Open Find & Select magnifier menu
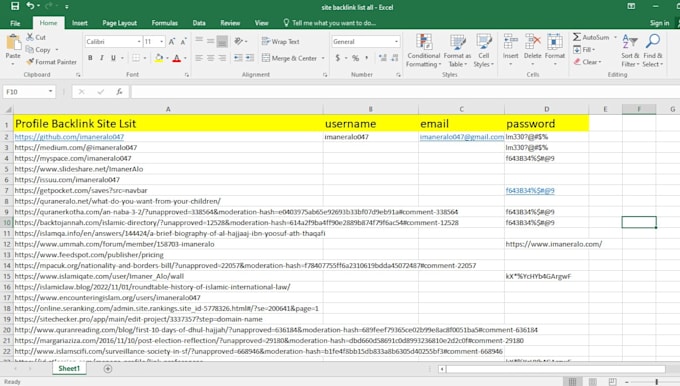Image resolution: width=680 pixels, height=386 pixels. point(653,51)
